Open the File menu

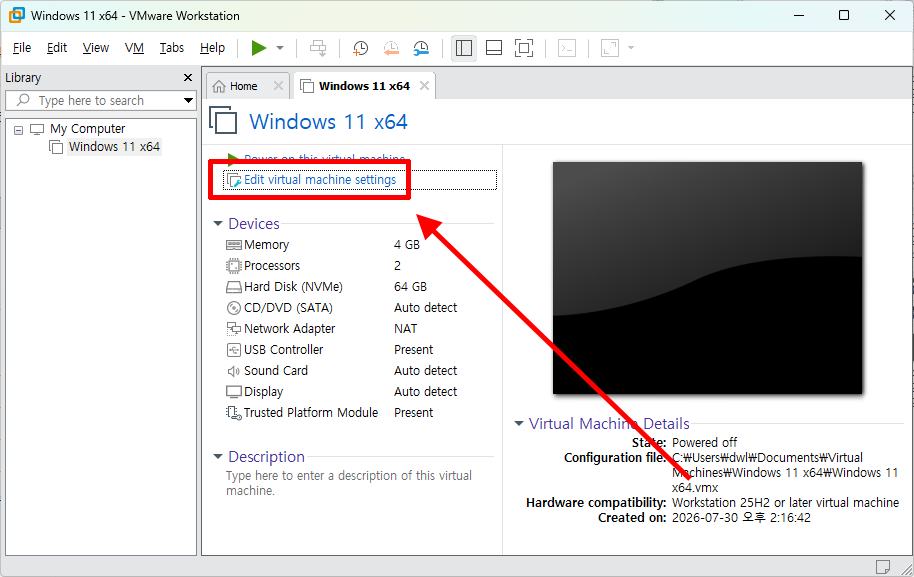click(22, 48)
